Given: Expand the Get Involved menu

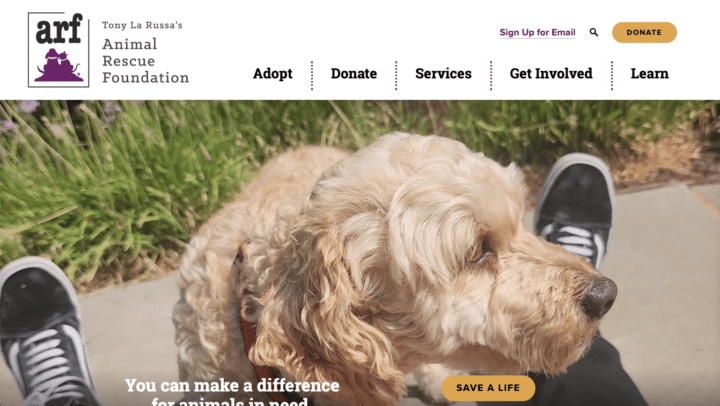Looking at the screenshot, I should pyautogui.click(x=551, y=73).
